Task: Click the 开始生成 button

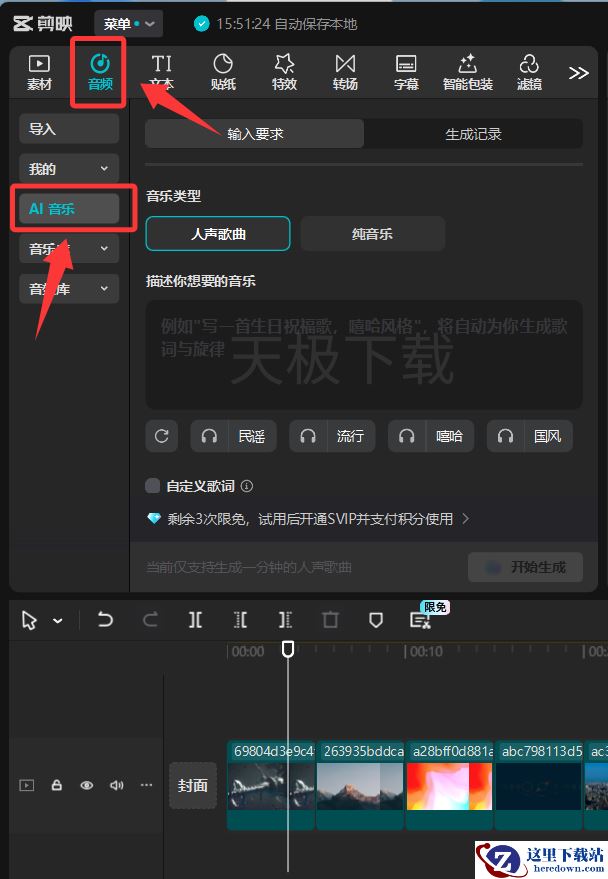Action: tap(526, 567)
